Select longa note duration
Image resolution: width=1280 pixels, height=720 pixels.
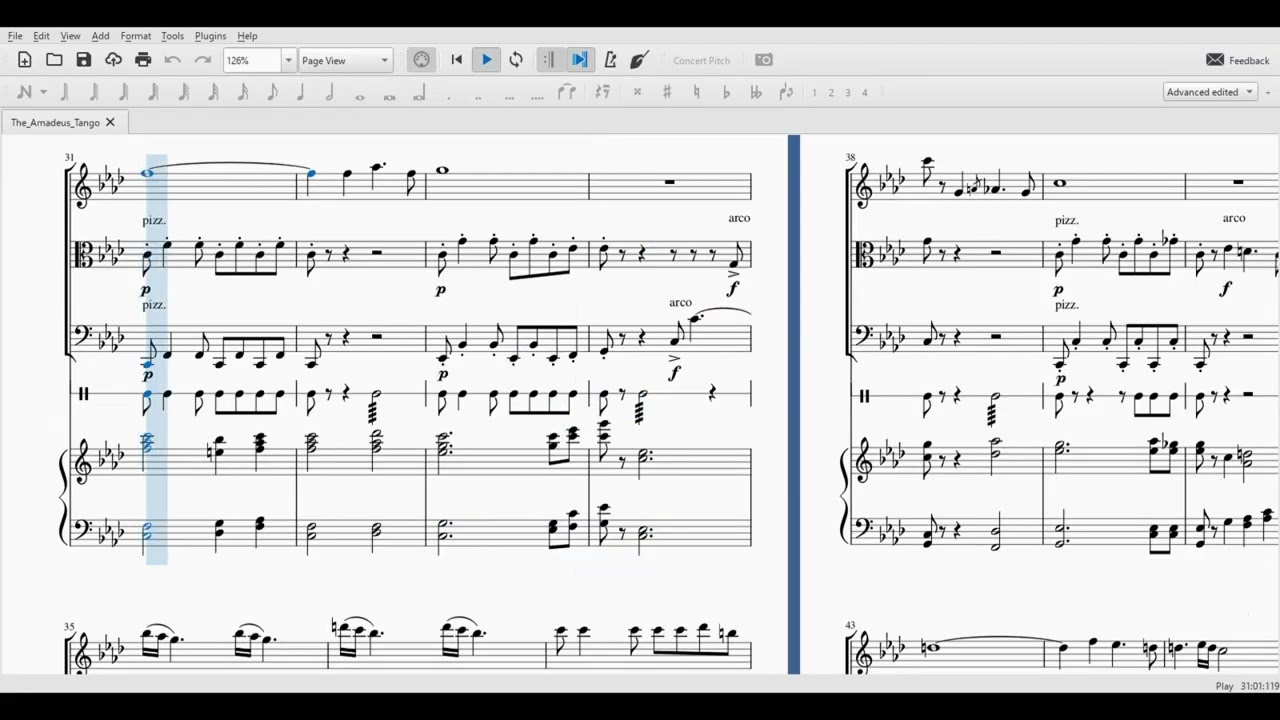pyautogui.click(x=419, y=93)
